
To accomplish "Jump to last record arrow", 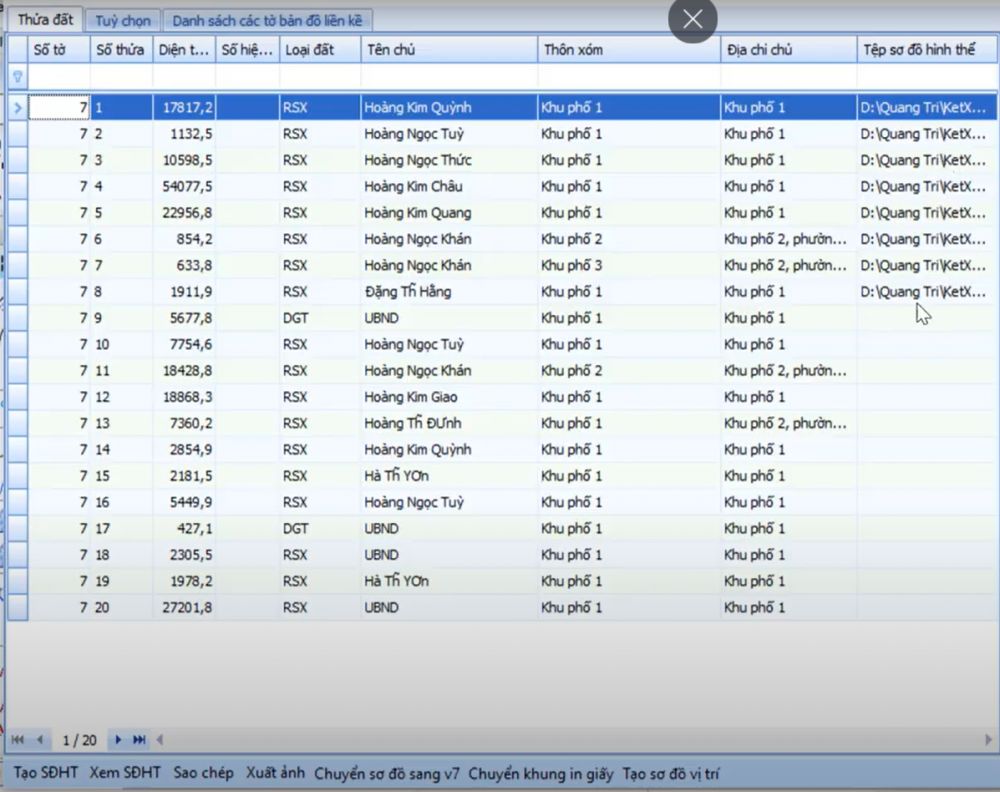I will (139, 740).
